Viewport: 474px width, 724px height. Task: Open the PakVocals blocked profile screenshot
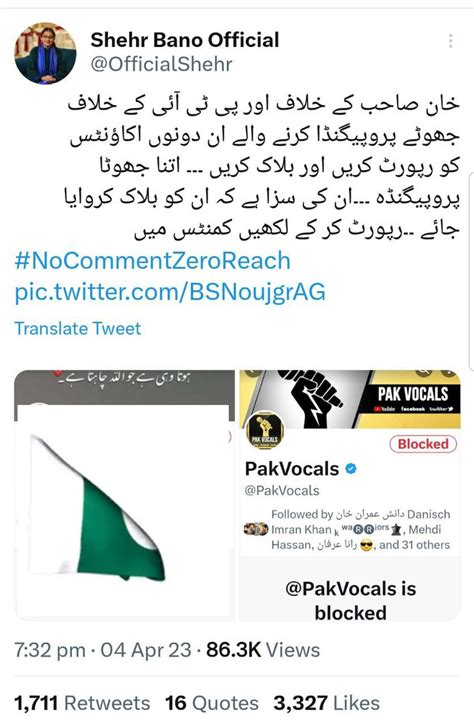coord(350,495)
